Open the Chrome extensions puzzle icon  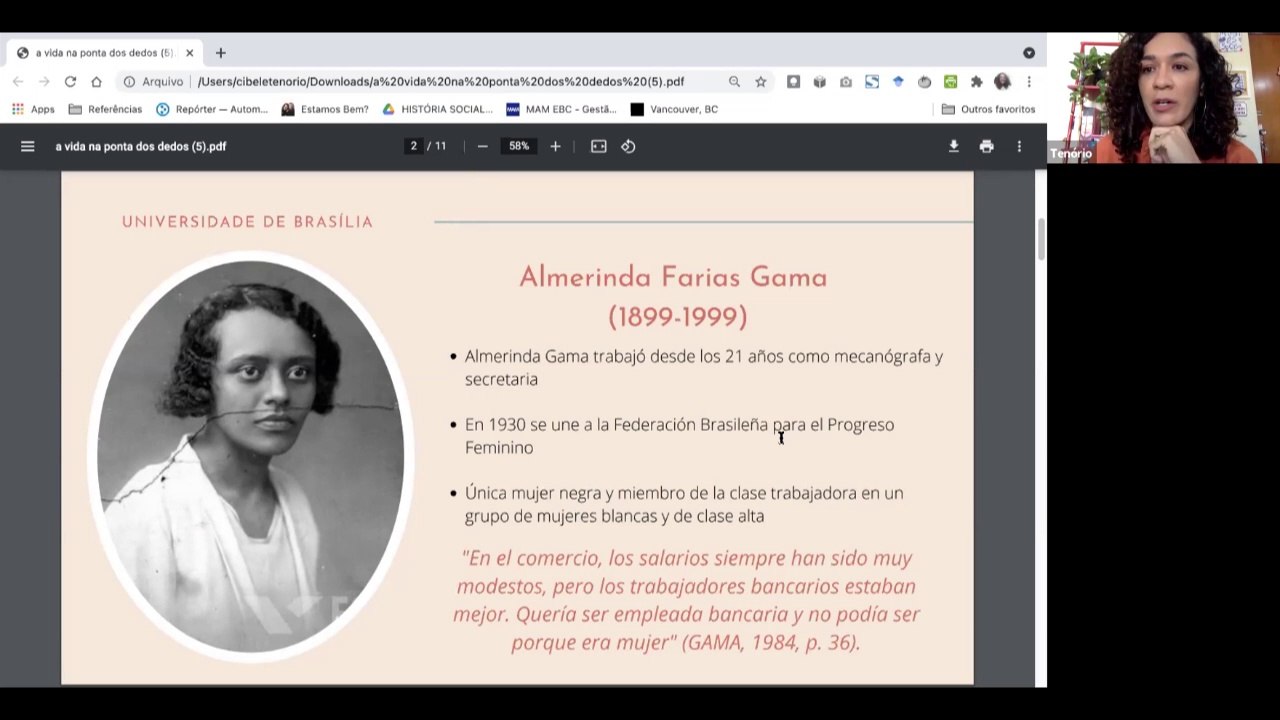[x=976, y=82]
